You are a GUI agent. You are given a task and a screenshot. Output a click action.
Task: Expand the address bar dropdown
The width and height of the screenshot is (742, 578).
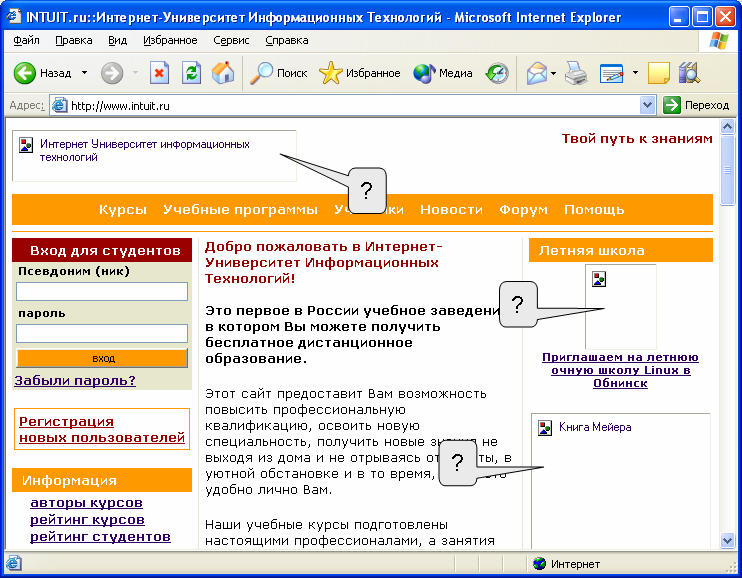[x=647, y=105]
